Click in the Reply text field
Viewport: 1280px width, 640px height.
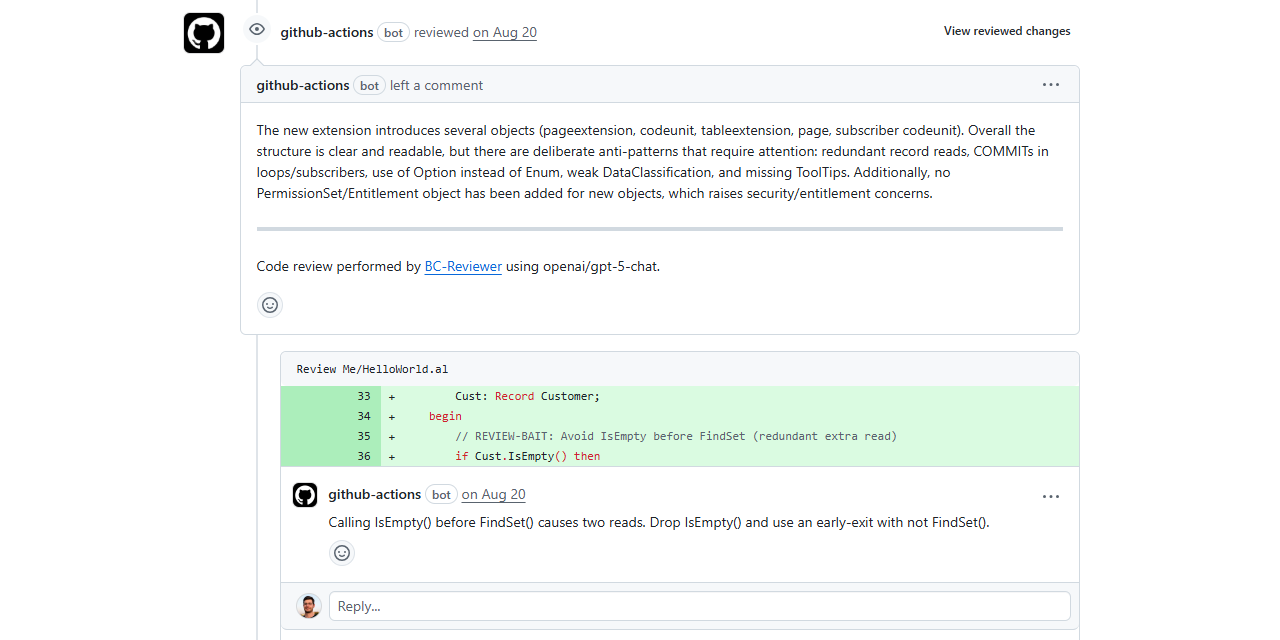click(700, 606)
